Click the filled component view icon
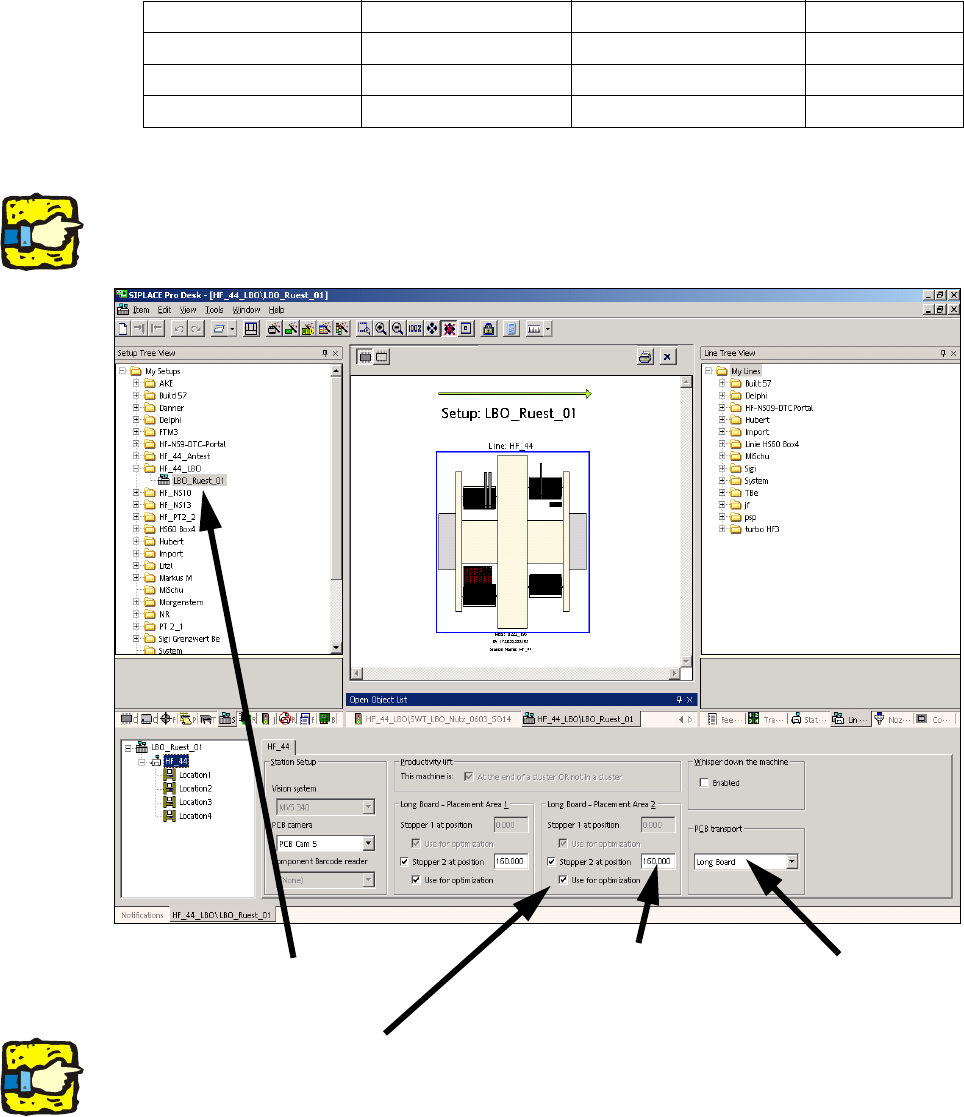 click(x=365, y=357)
